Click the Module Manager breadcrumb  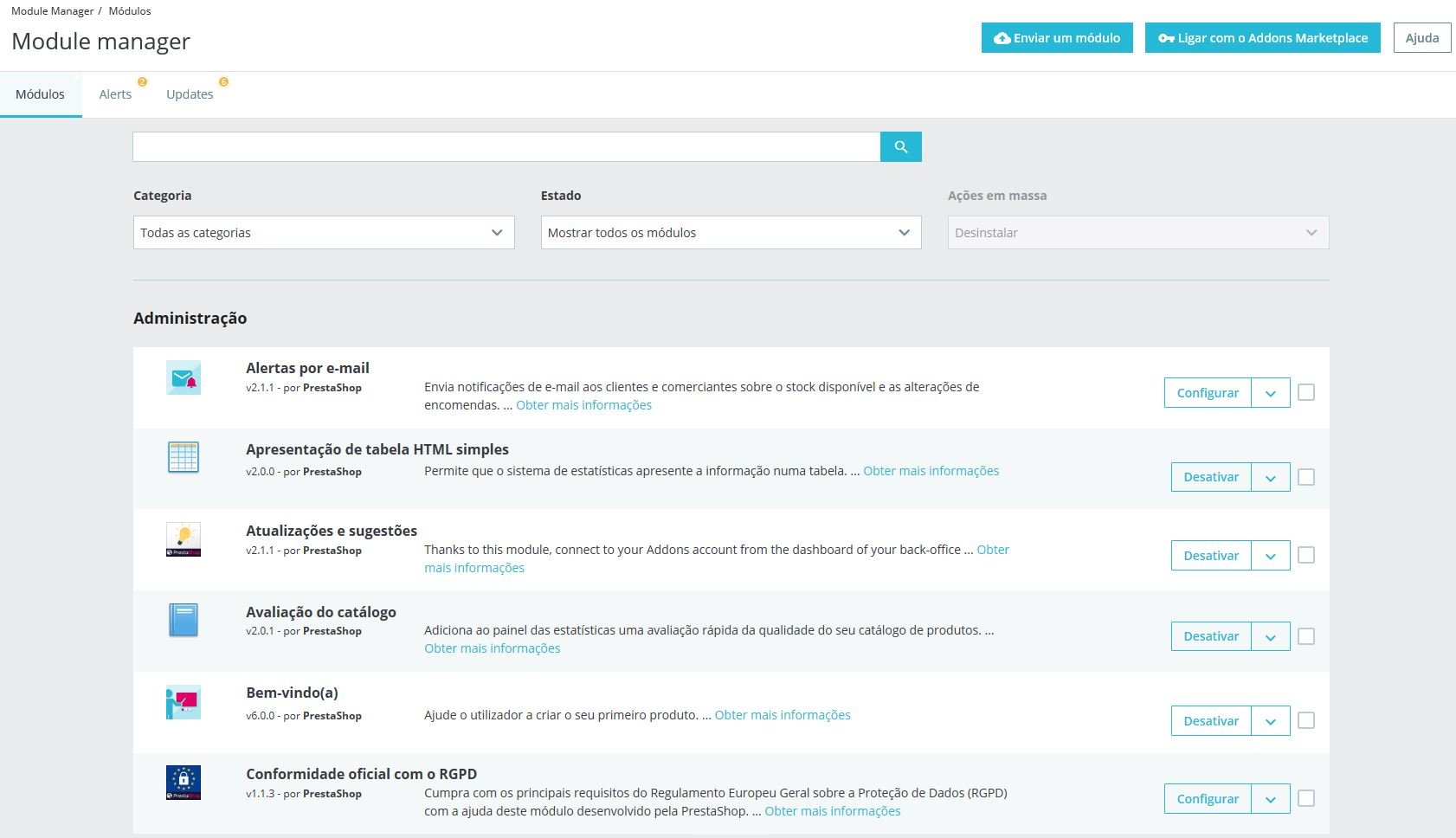click(52, 11)
